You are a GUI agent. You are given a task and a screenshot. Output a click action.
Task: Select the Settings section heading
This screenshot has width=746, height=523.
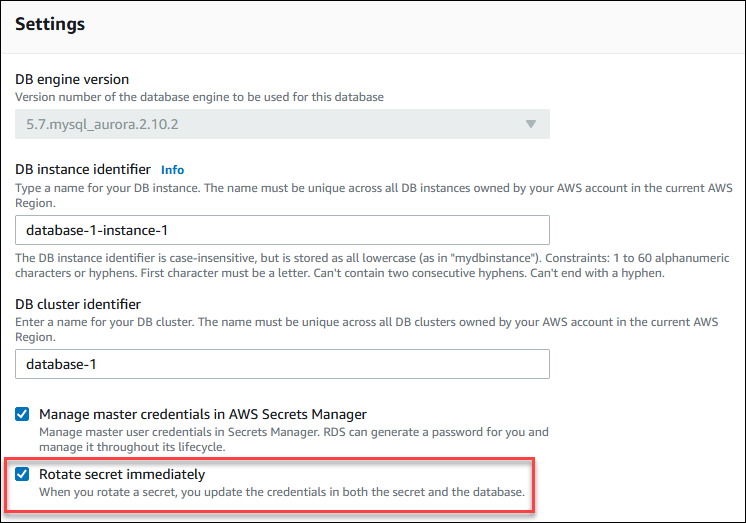point(49,23)
